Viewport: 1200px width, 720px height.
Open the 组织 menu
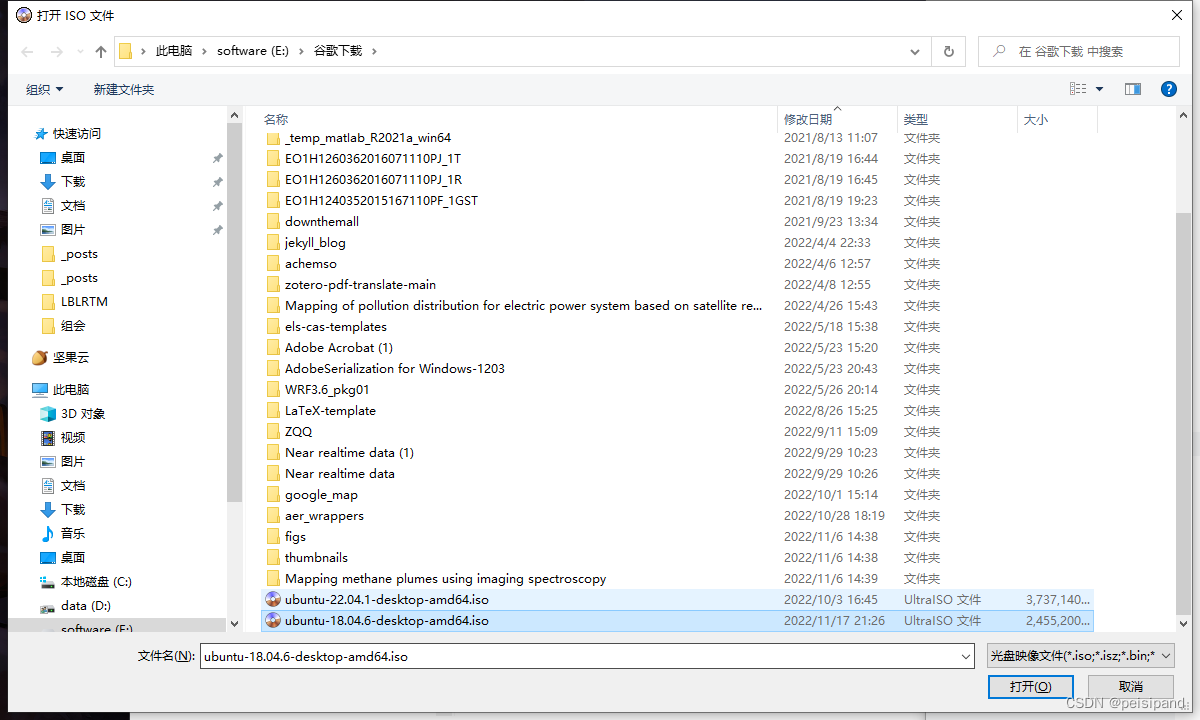(x=45, y=89)
